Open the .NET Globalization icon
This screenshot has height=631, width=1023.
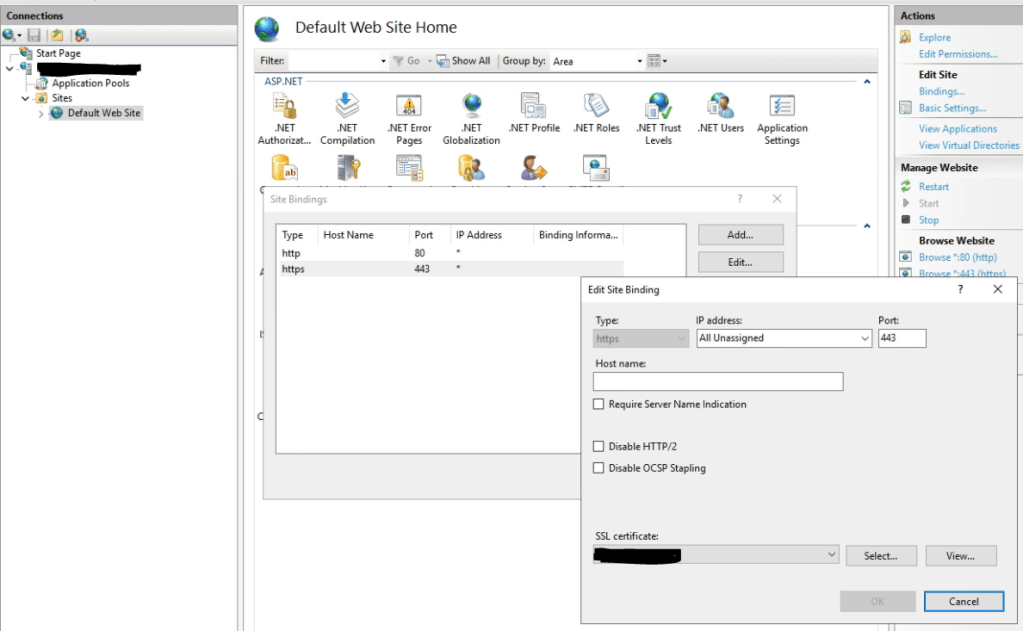click(x=471, y=107)
